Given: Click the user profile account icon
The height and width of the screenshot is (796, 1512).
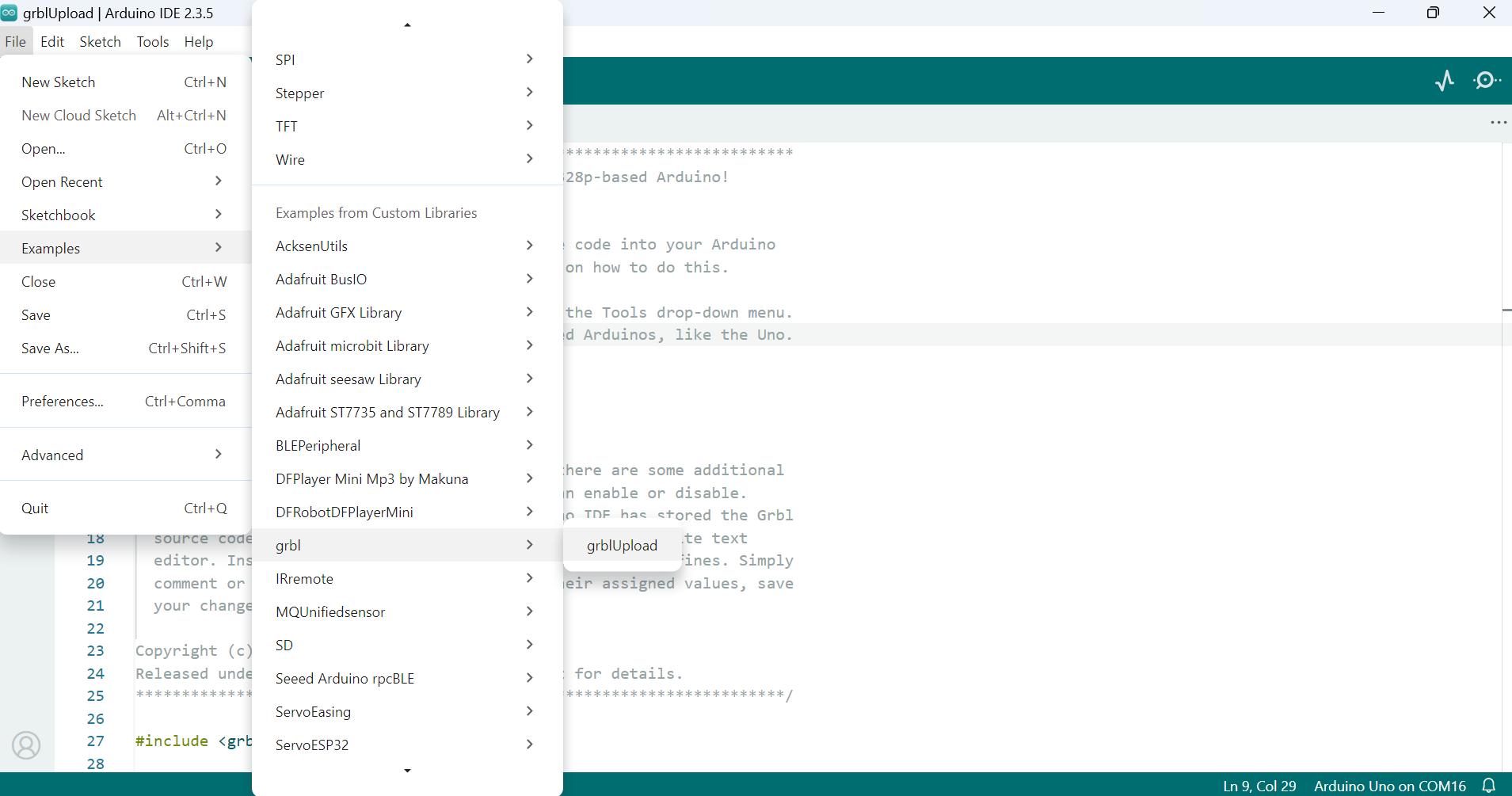Looking at the screenshot, I should click(x=26, y=745).
